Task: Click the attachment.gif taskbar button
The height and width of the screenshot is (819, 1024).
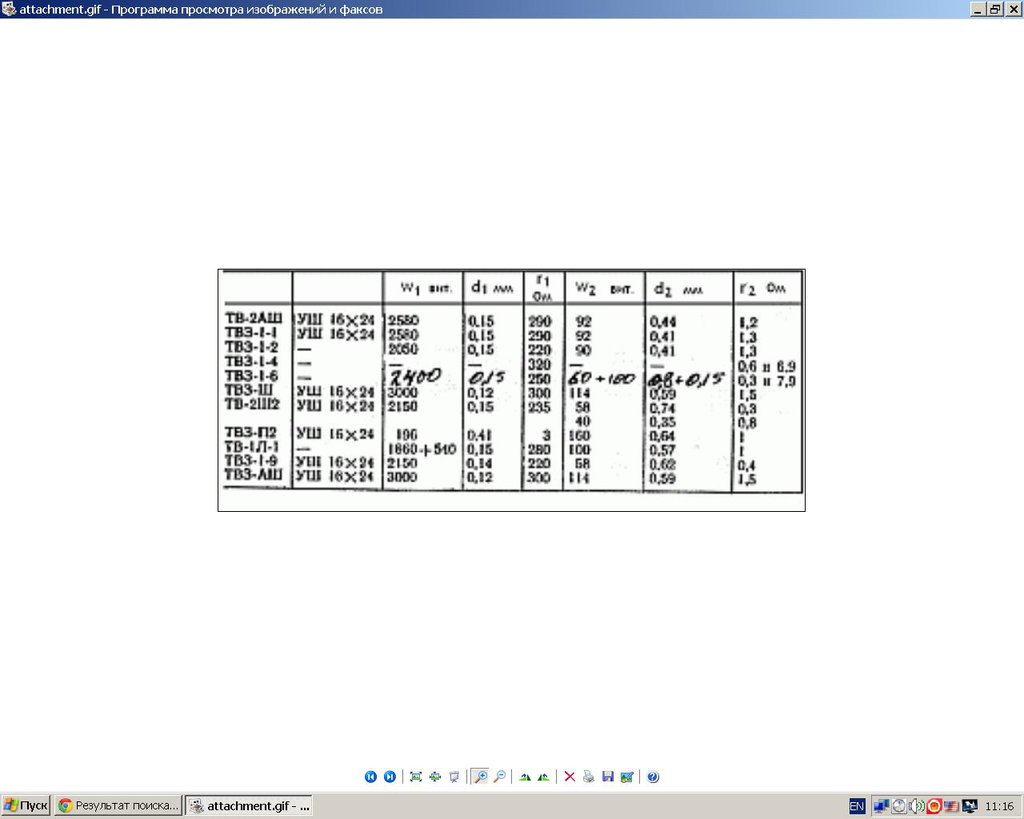Action: tap(250, 805)
